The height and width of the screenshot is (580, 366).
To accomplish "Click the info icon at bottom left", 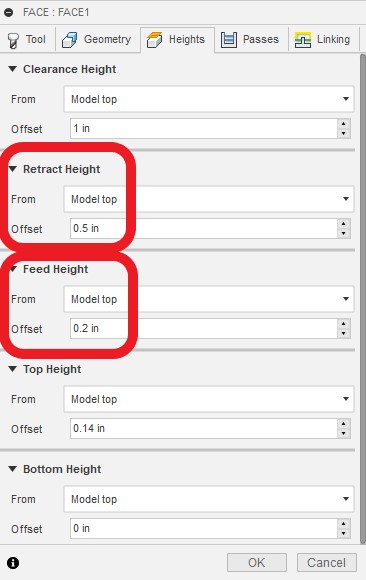I will tap(13, 563).
